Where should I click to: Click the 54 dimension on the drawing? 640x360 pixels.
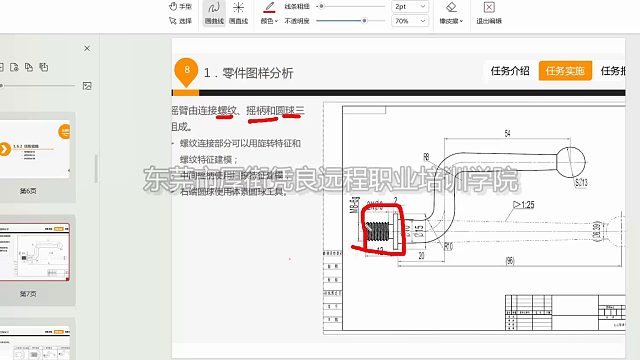[507, 133]
